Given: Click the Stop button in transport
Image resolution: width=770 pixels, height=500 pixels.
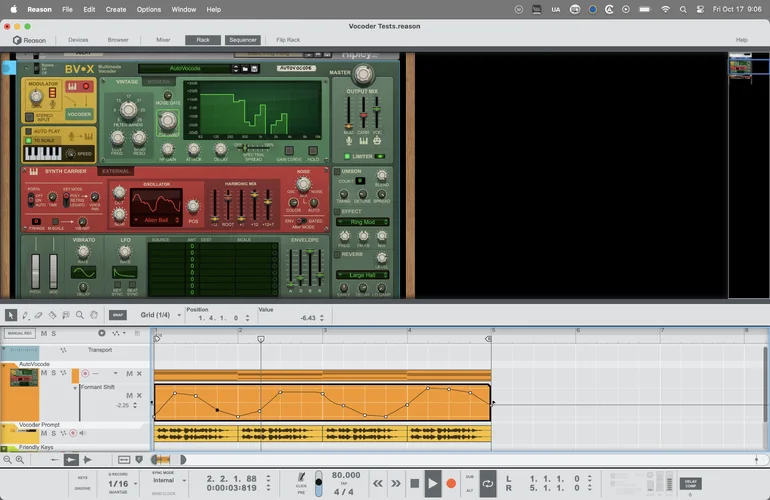Looking at the screenshot, I should click(x=414, y=484).
